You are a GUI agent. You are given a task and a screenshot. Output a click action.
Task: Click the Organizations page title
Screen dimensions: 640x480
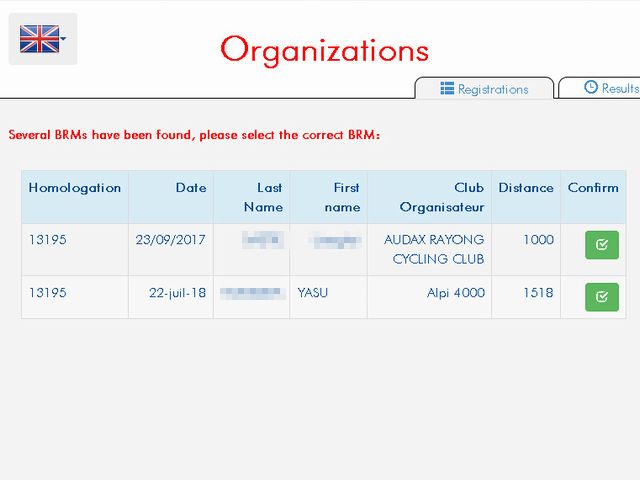[x=324, y=49]
